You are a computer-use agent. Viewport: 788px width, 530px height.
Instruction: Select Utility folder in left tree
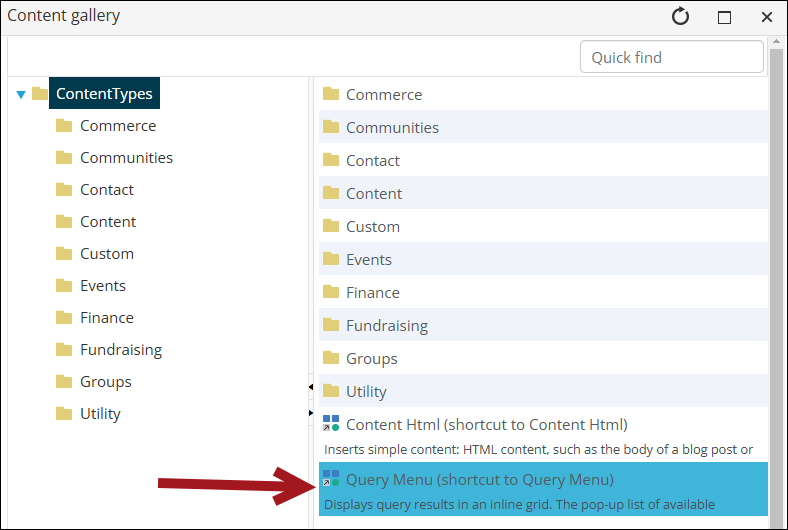[x=101, y=414]
